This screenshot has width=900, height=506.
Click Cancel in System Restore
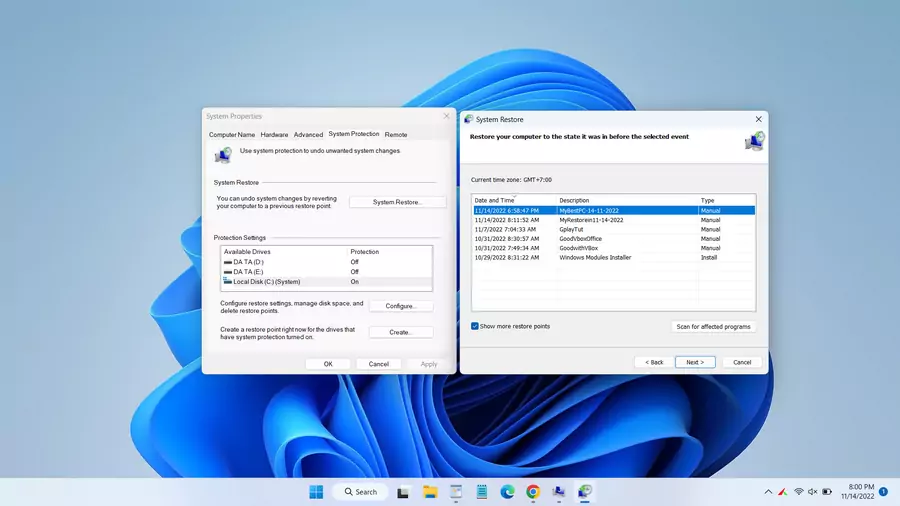742,362
